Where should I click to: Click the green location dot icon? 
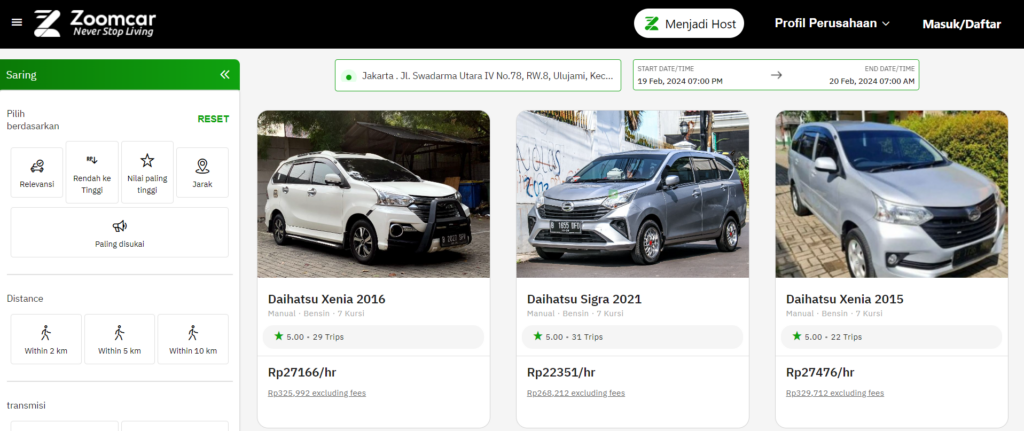[x=349, y=77]
